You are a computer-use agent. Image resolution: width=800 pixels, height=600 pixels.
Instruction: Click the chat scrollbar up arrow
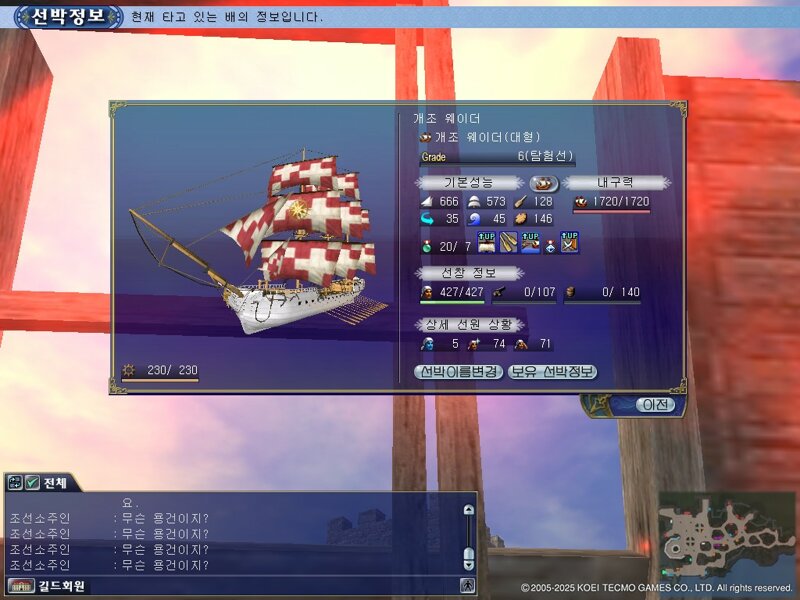pos(468,510)
